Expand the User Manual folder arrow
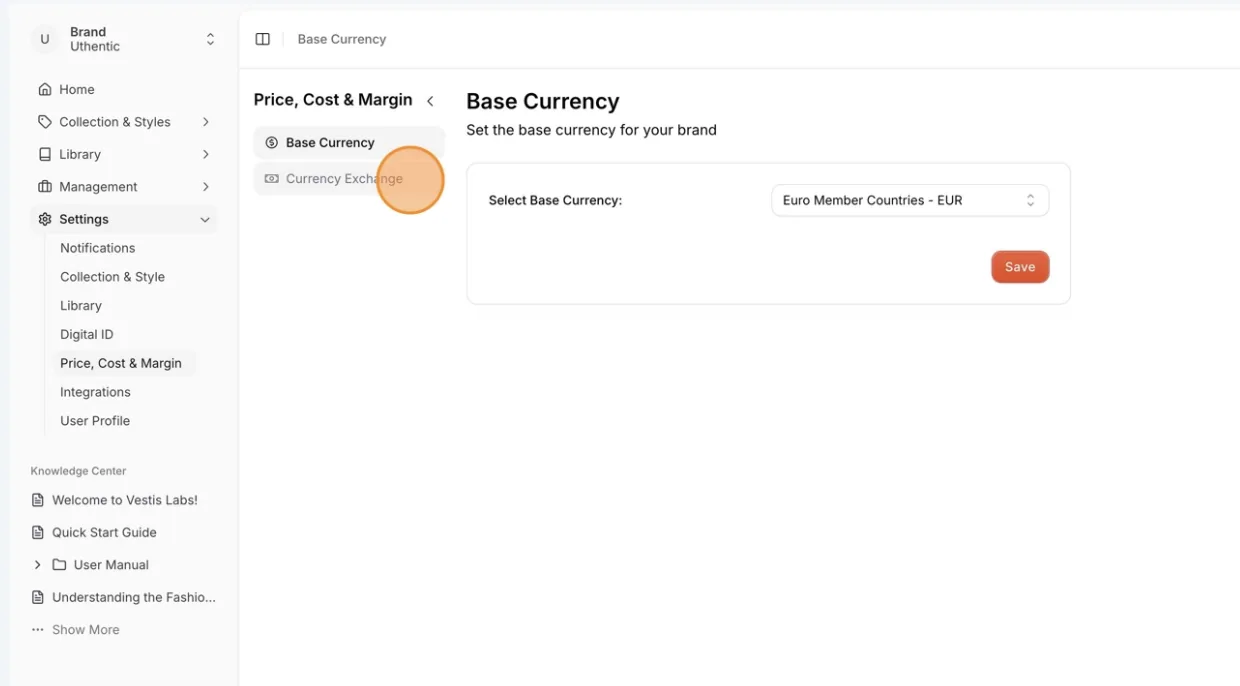 point(38,565)
